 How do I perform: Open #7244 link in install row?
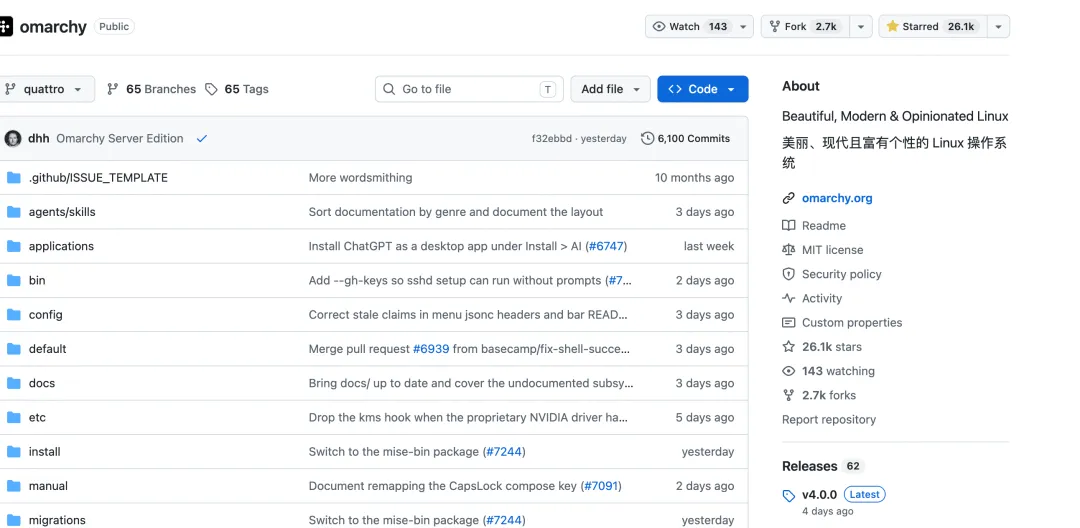[503, 452]
